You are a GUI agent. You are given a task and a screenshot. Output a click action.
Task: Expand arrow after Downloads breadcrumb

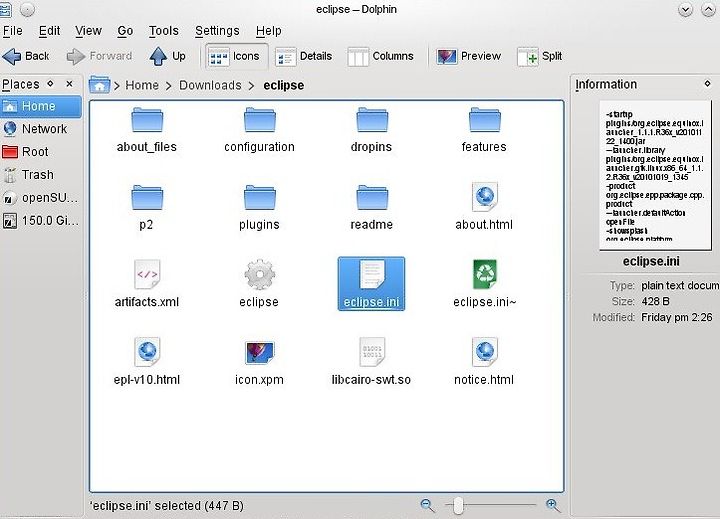tap(251, 86)
